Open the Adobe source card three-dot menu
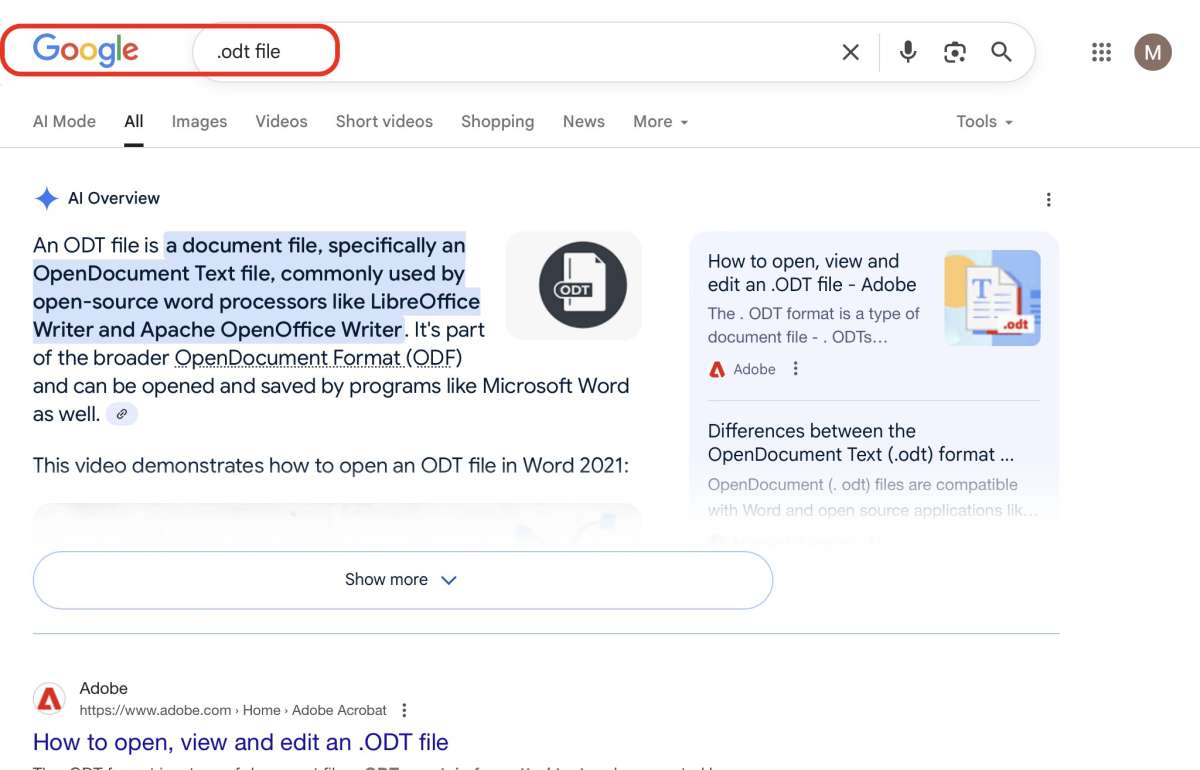The width and height of the screenshot is (1200, 770). (x=796, y=369)
